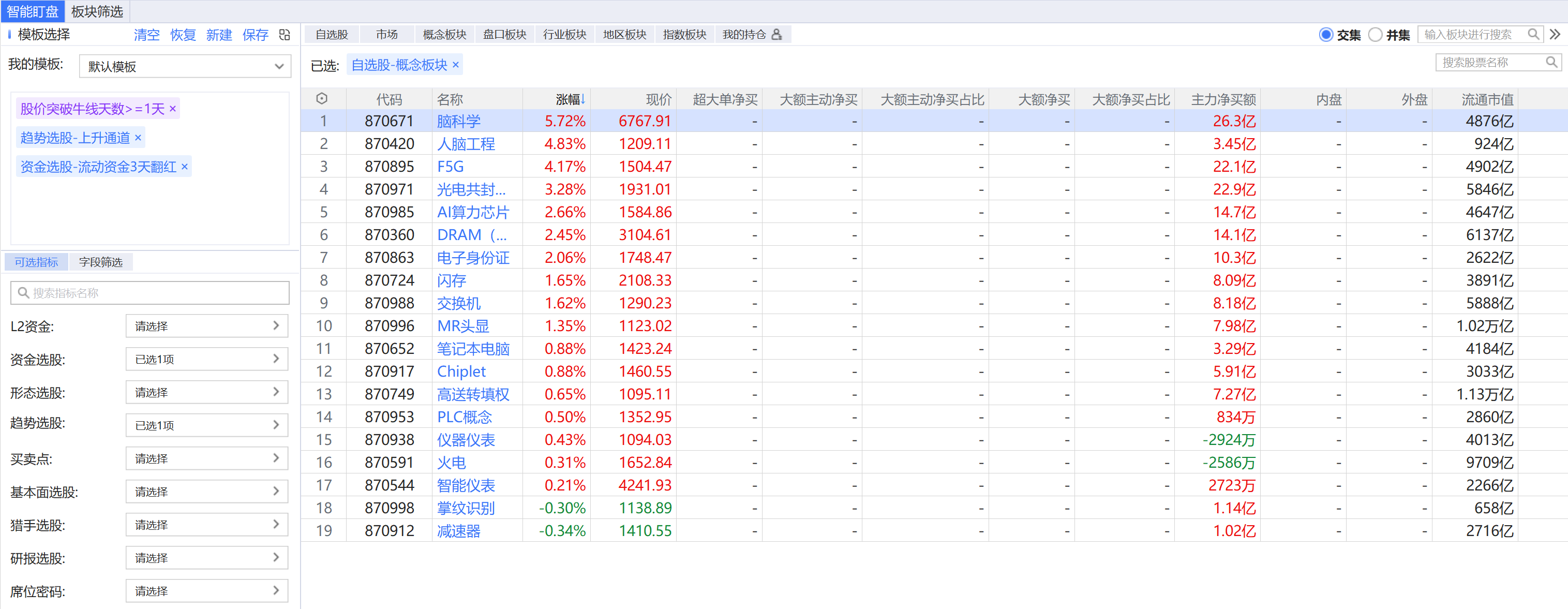Click code cell 870996

[390, 326]
